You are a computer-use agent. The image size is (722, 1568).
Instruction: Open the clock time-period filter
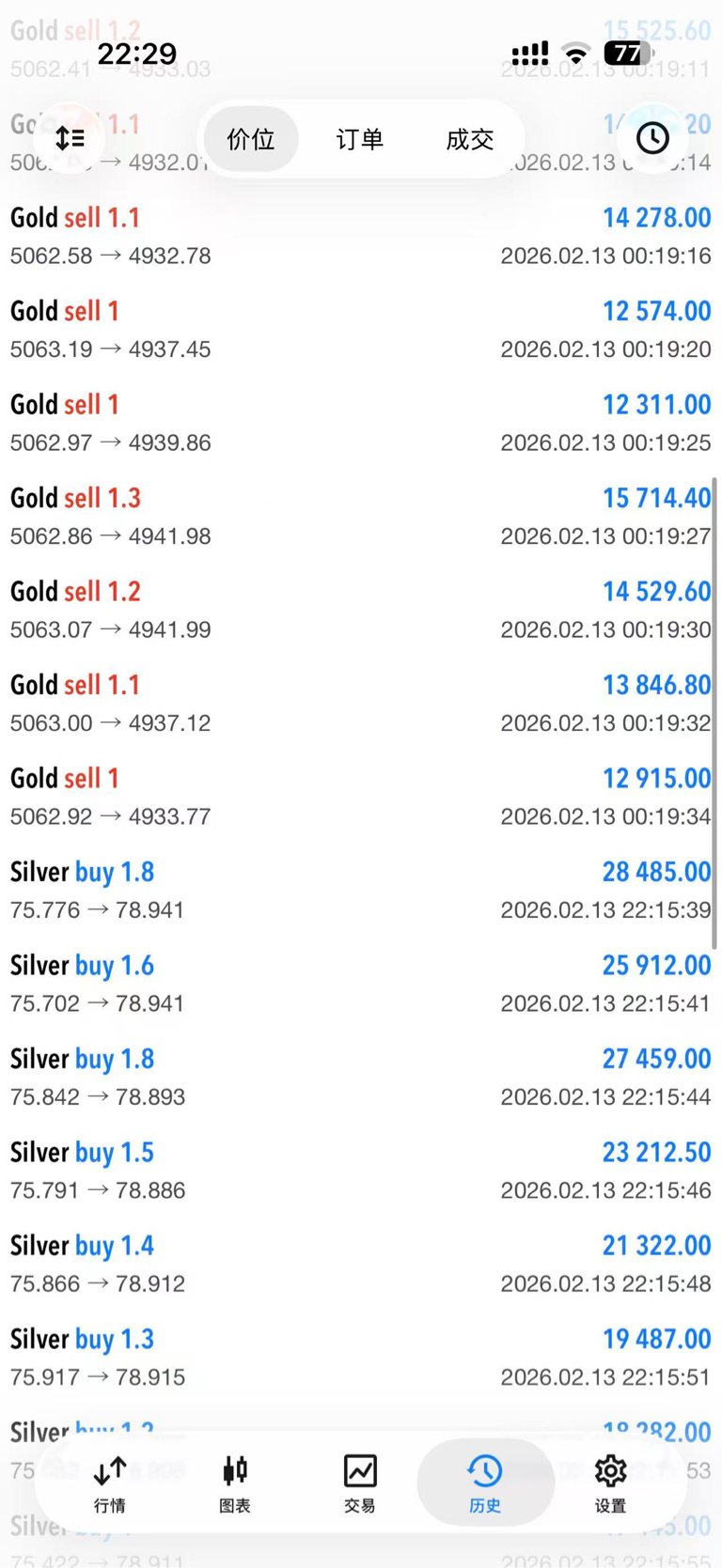652,138
